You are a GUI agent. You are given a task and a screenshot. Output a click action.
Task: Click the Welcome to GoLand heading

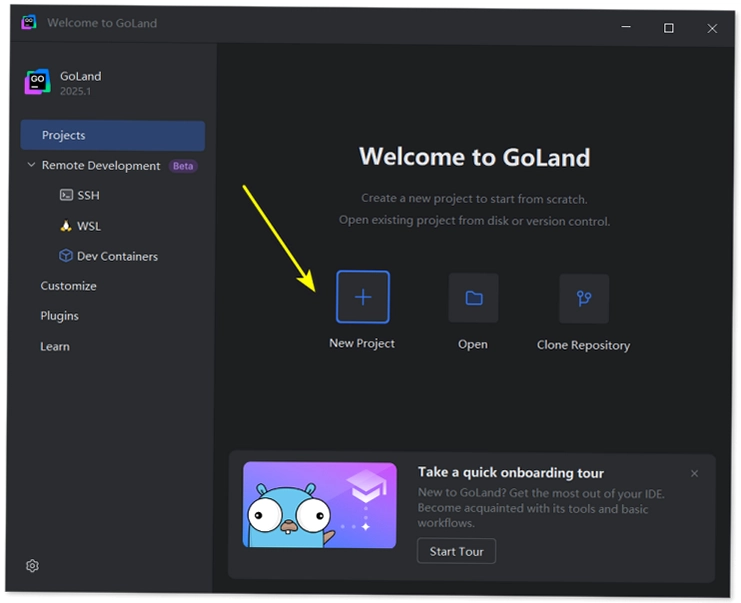(474, 157)
